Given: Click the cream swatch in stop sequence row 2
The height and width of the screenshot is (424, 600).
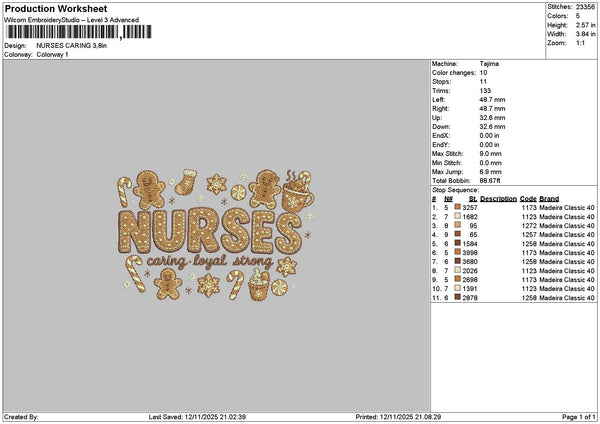Looking at the screenshot, I should click(x=457, y=216).
